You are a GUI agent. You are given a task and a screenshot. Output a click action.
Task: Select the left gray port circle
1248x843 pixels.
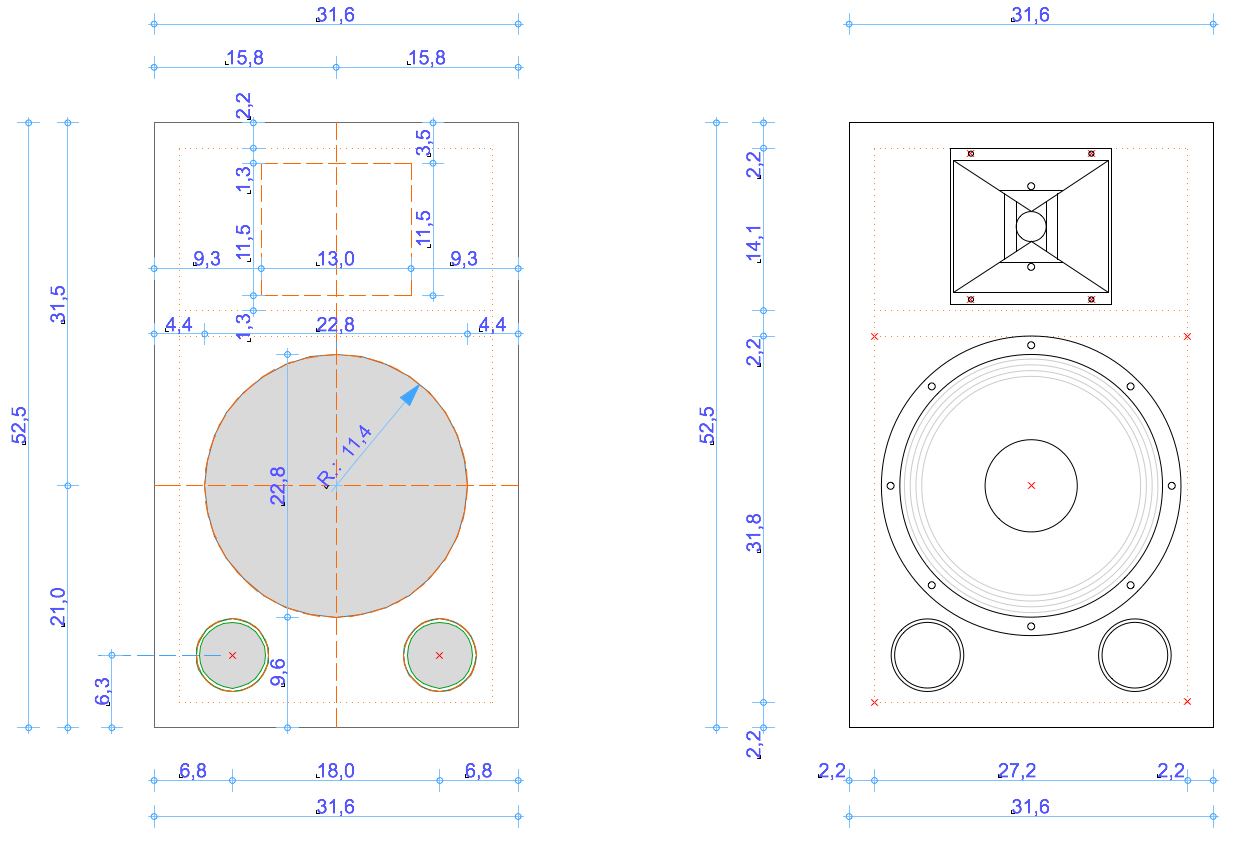[x=232, y=655]
